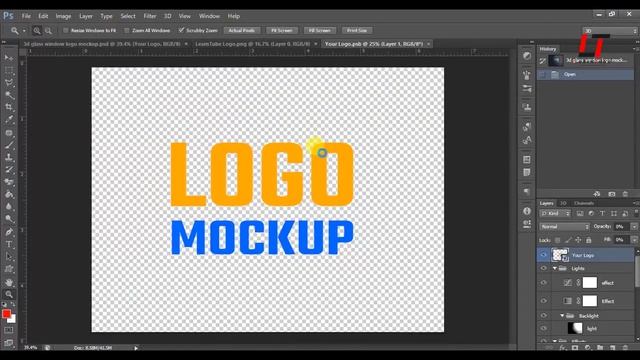Open the Opacity slider dropdown
This screenshot has height=360, width=640.
click(634, 227)
